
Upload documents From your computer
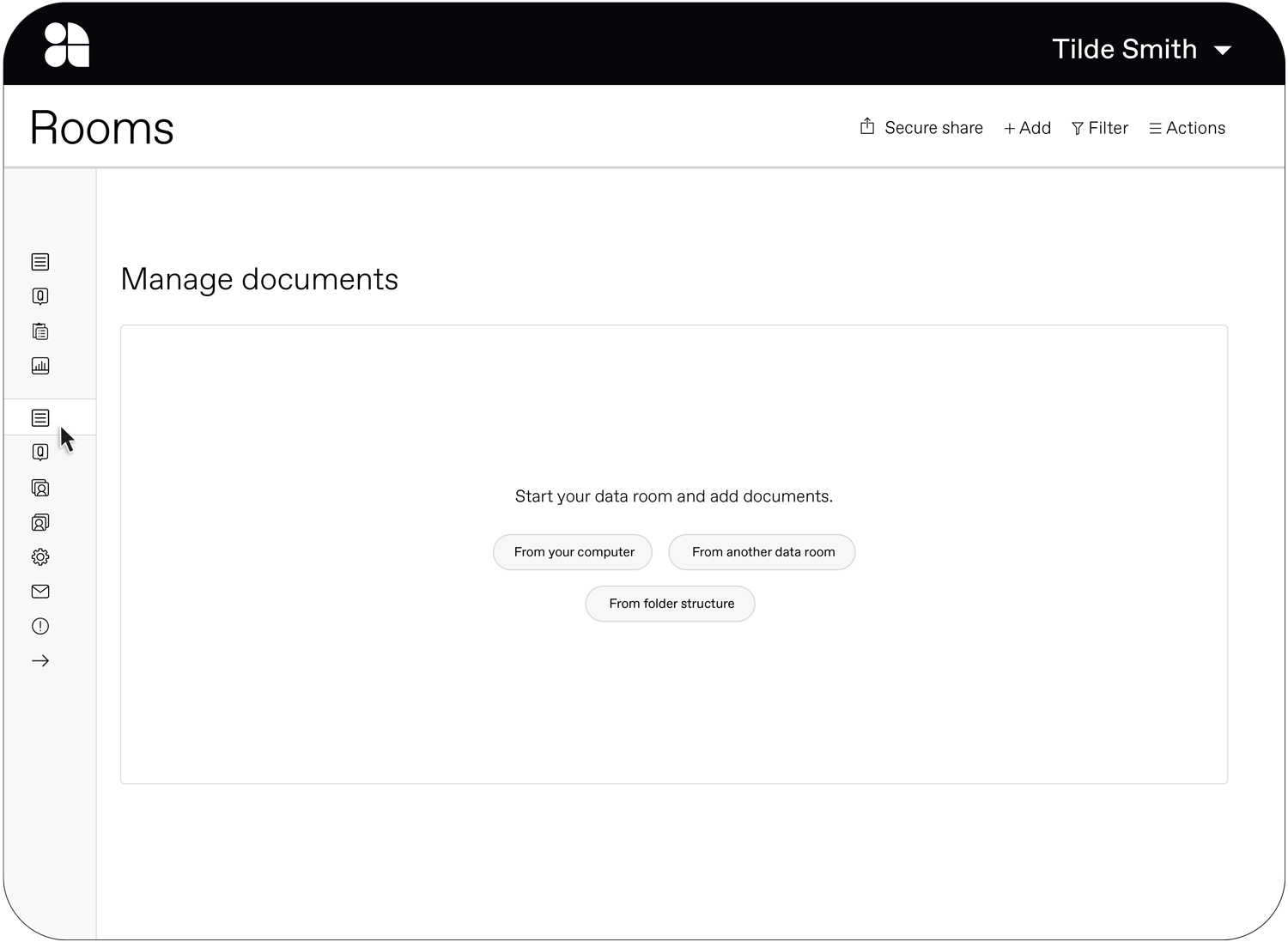tap(572, 552)
